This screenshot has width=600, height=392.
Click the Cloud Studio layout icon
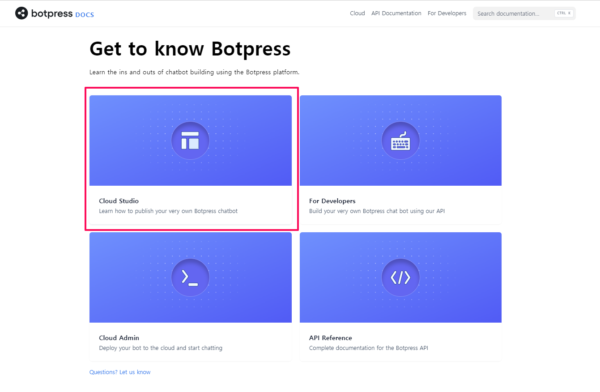190,140
